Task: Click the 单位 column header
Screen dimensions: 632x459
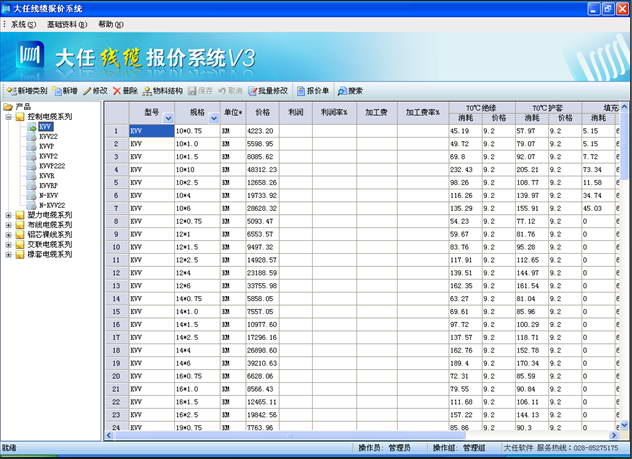Action: (x=233, y=113)
